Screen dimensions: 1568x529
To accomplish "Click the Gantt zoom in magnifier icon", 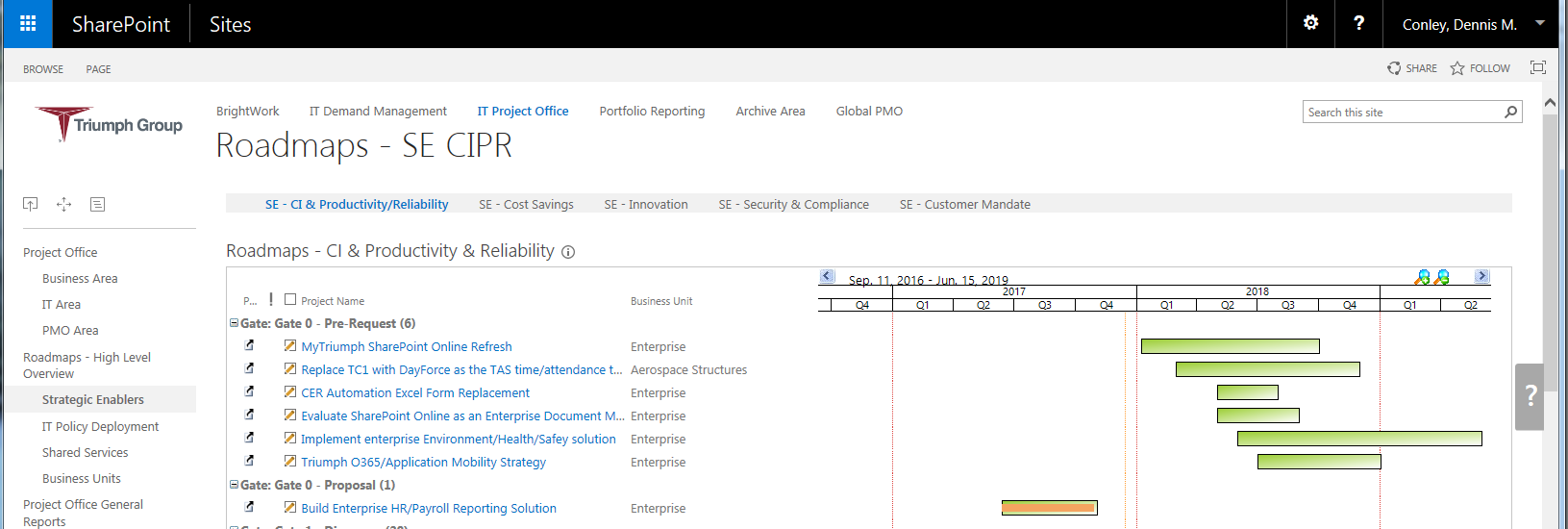I will [1423, 277].
